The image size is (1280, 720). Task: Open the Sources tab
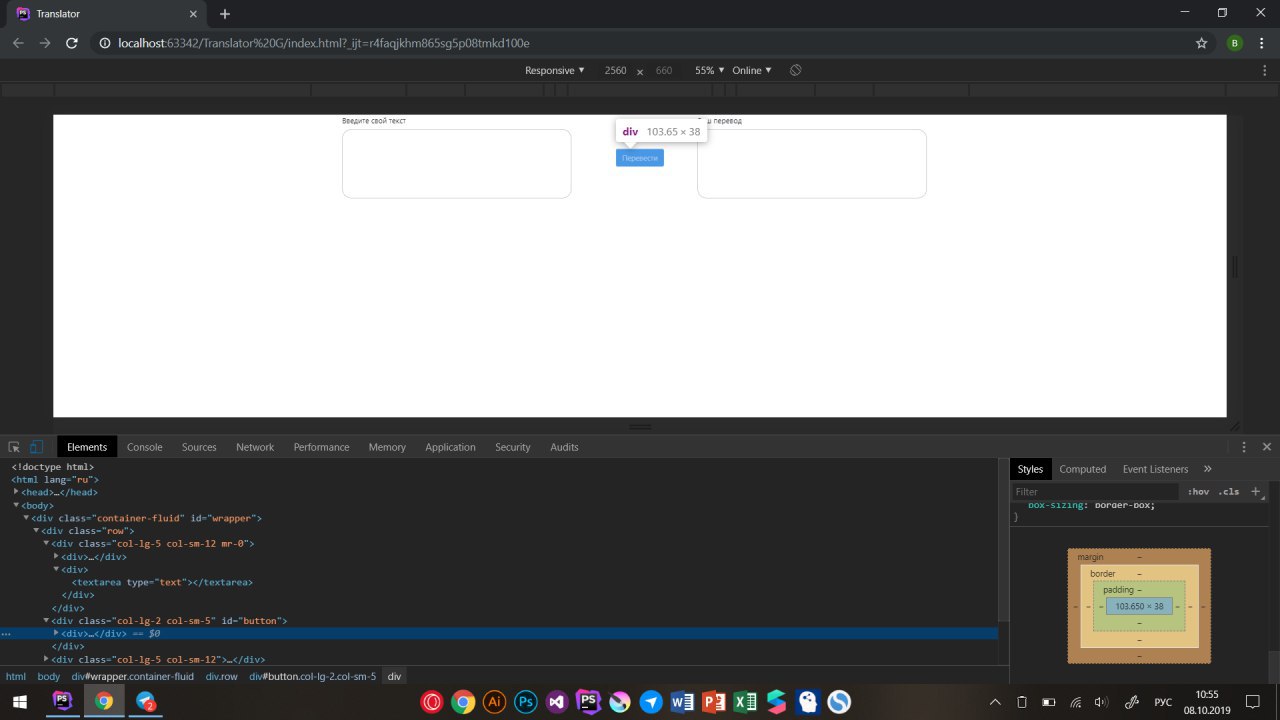(x=199, y=447)
